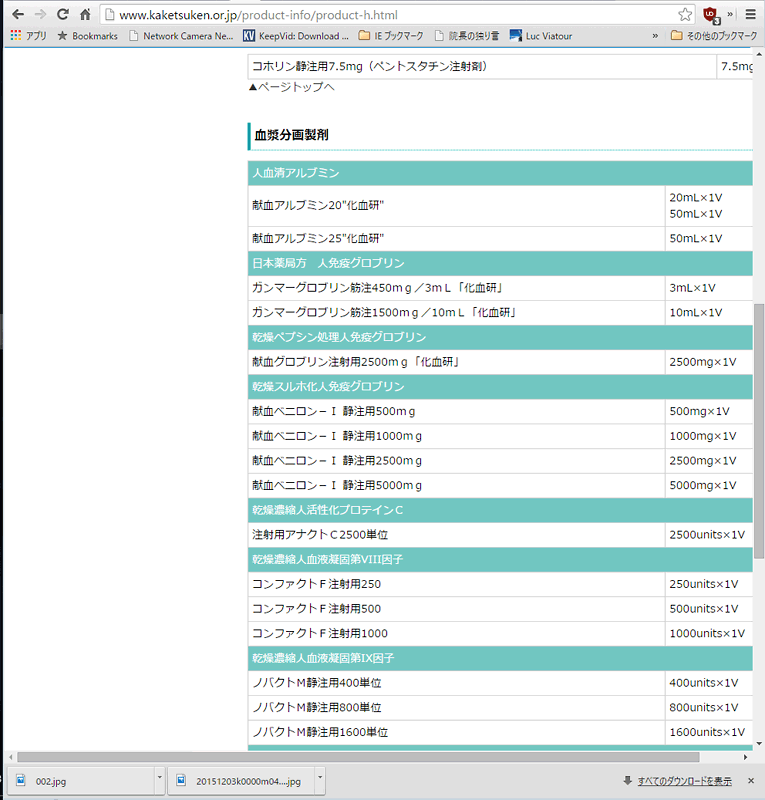Viewport: 765px width, 800px height.
Task: Select コンファクトF注射用1000 row
Action: (x=500, y=633)
